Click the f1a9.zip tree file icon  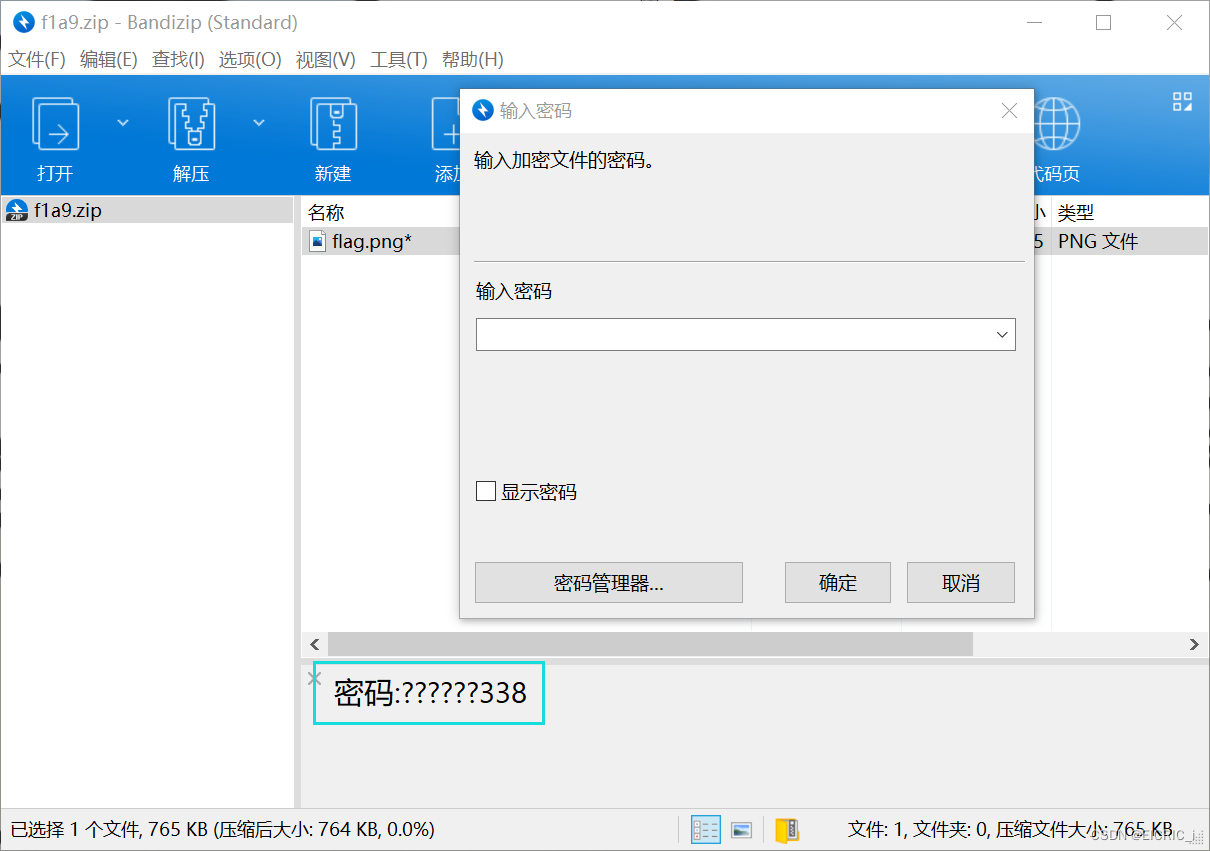(x=16, y=211)
